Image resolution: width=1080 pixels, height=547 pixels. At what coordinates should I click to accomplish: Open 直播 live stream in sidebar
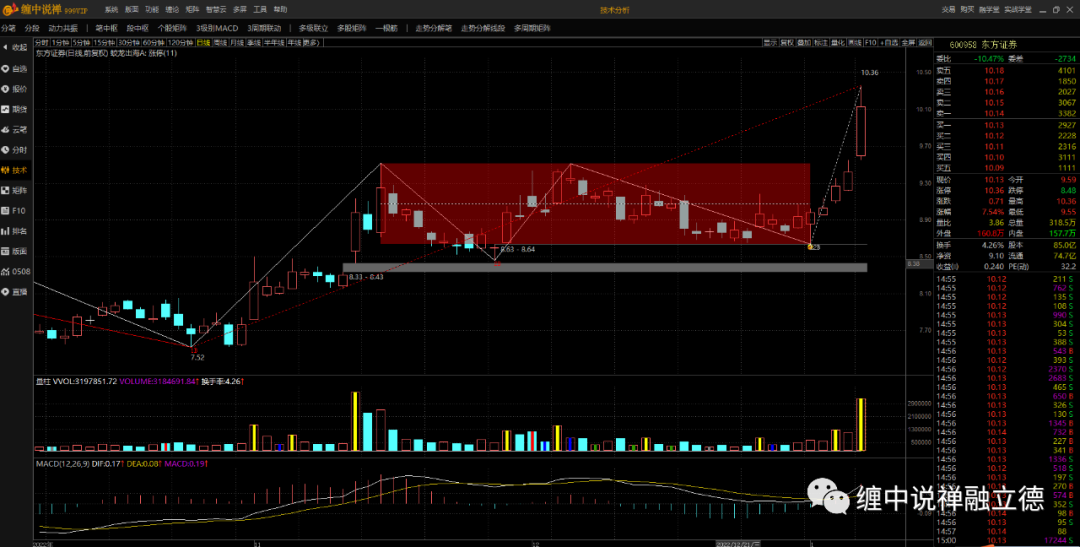[15, 291]
